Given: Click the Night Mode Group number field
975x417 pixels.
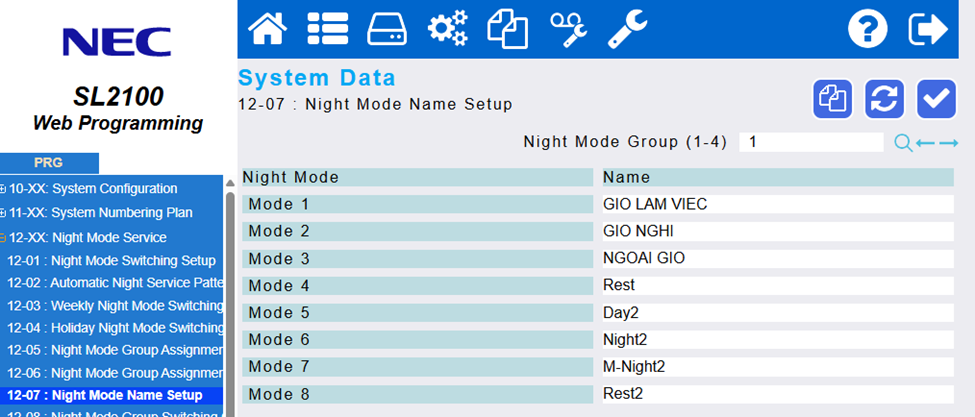Looking at the screenshot, I should point(810,142).
